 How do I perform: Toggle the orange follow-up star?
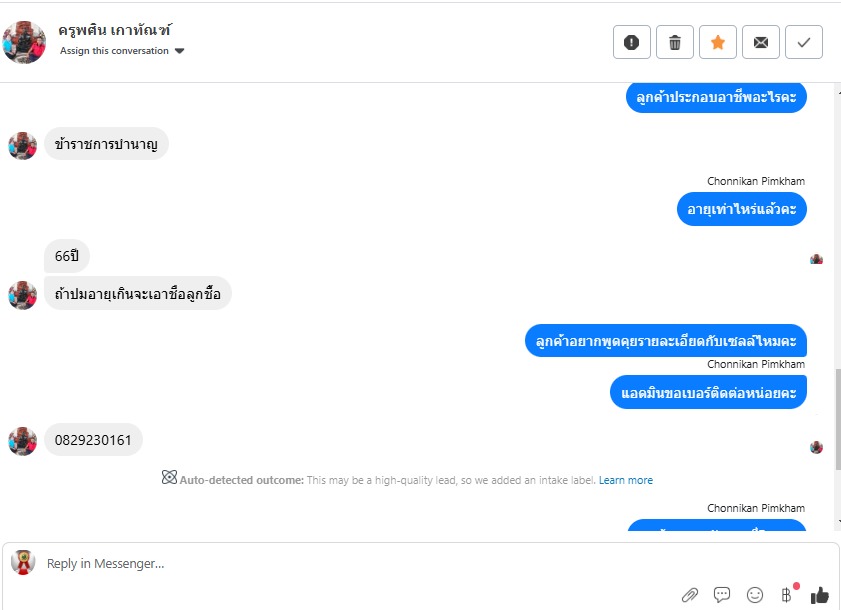point(718,42)
